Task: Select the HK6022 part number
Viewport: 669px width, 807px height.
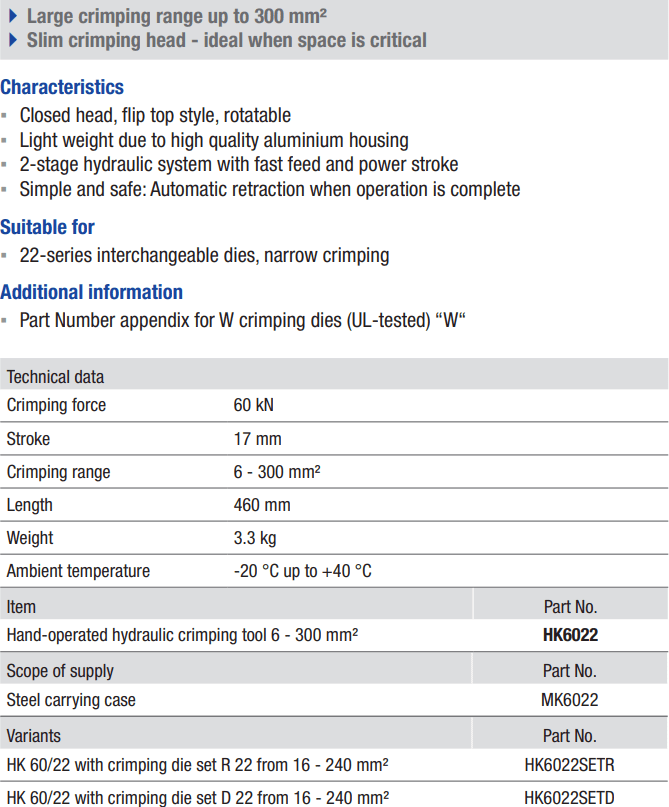Action: point(570,635)
